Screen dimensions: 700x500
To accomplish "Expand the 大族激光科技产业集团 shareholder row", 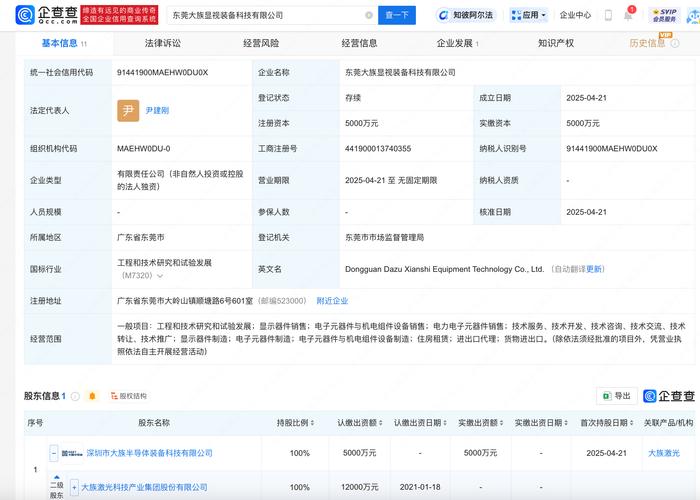I will 74,487.
